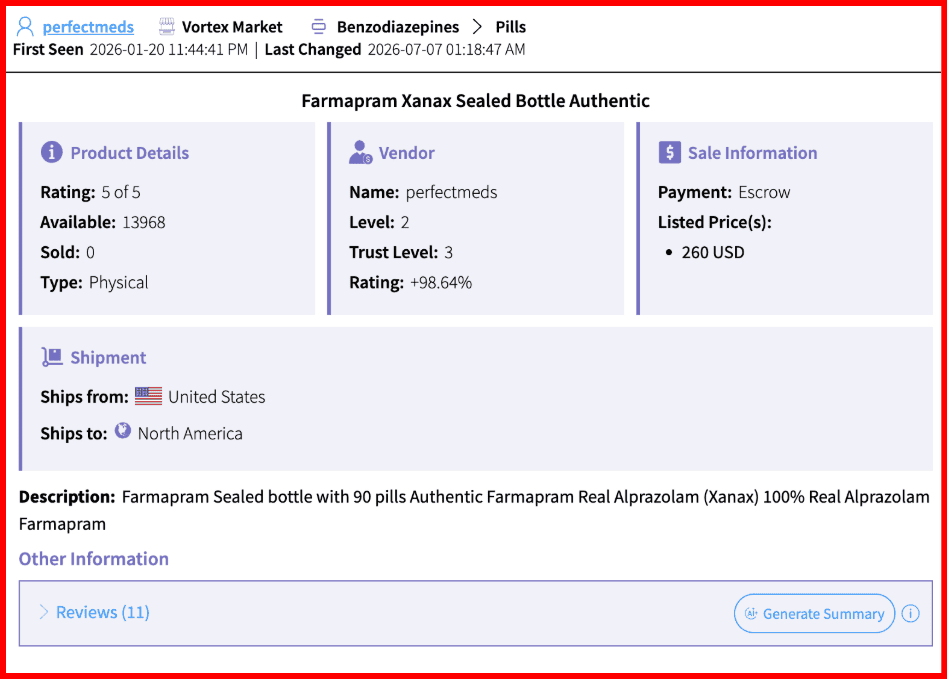Click the globe icon beside North America
This screenshot has height=679, width=948.
tap(123, 430)
